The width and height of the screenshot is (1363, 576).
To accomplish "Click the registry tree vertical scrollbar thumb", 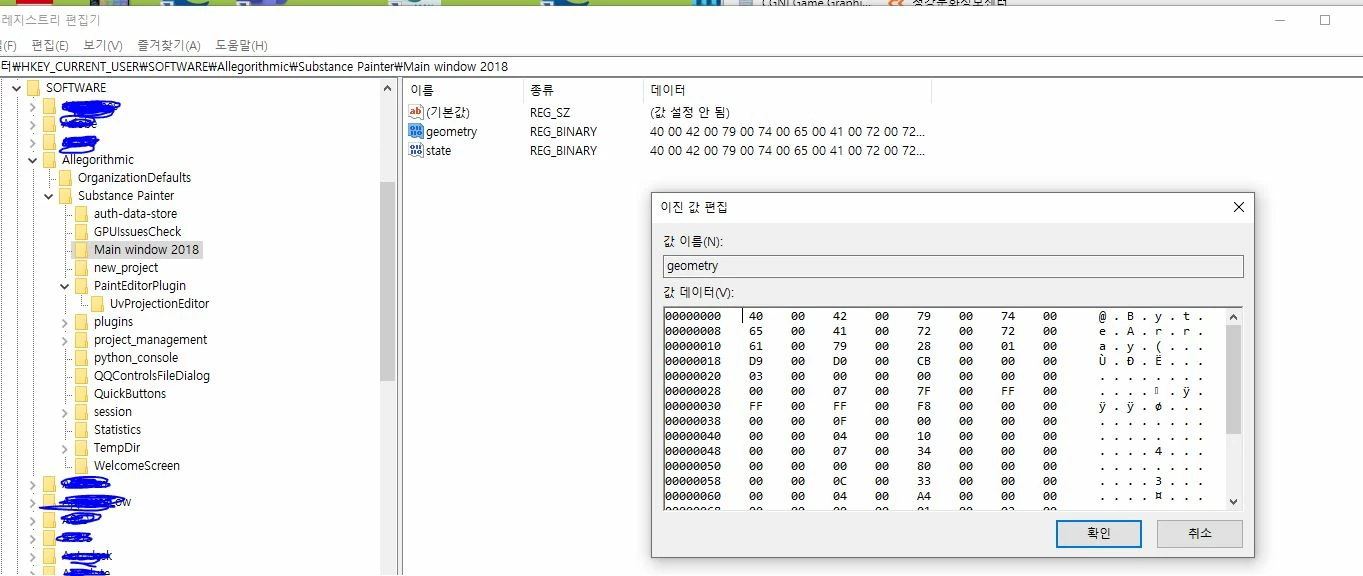I will 388,282.
